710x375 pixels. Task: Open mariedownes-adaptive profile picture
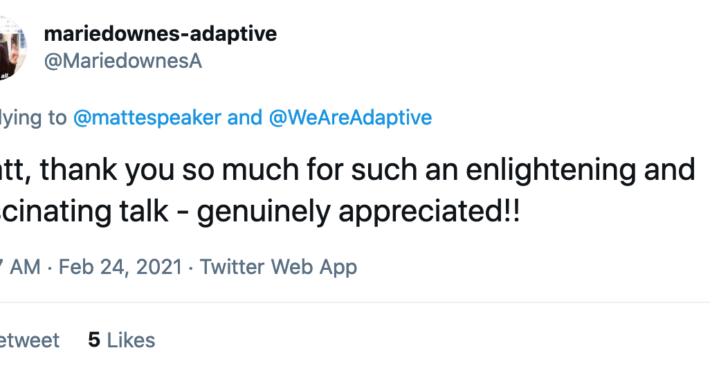(11, 48)
